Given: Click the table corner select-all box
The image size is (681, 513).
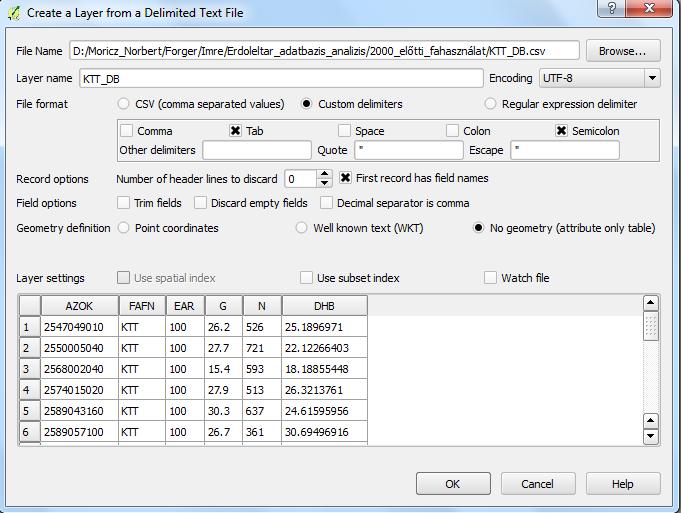Looking at the screenshot, I should point(30,306).
